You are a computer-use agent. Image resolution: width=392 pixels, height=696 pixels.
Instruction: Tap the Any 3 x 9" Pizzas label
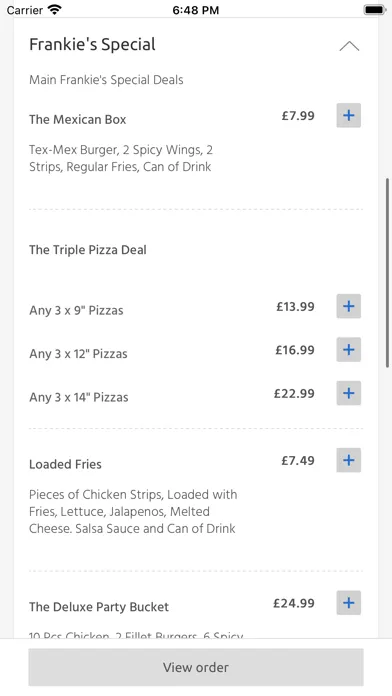click(76, 310)
